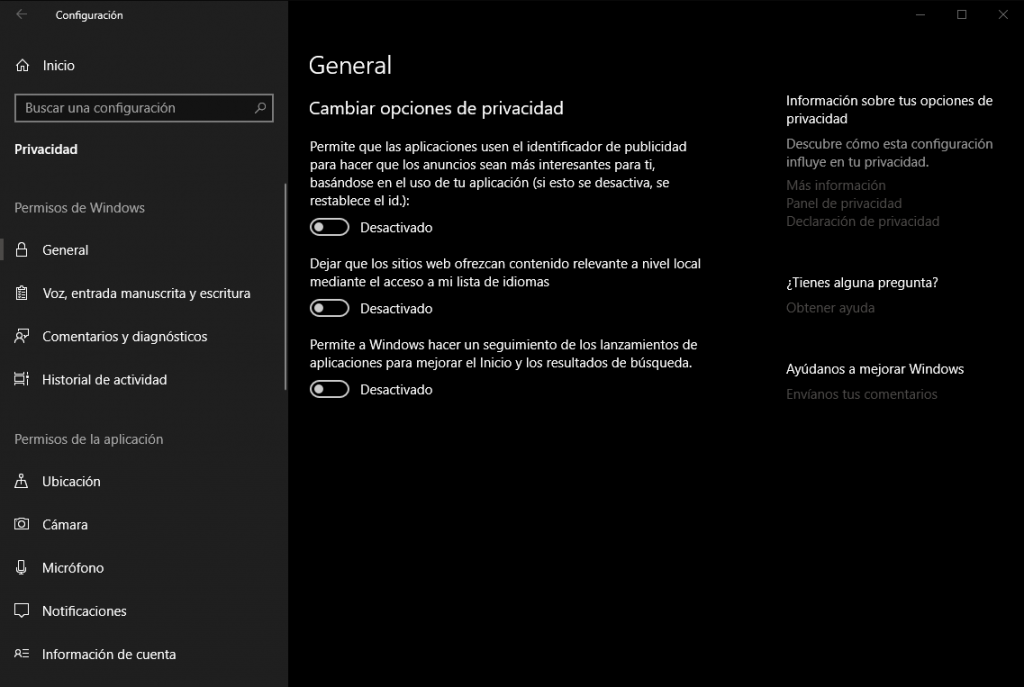Select Notificaciones in the sidebar
This screenshot has width=1024, height=687.
click(144, 611)
